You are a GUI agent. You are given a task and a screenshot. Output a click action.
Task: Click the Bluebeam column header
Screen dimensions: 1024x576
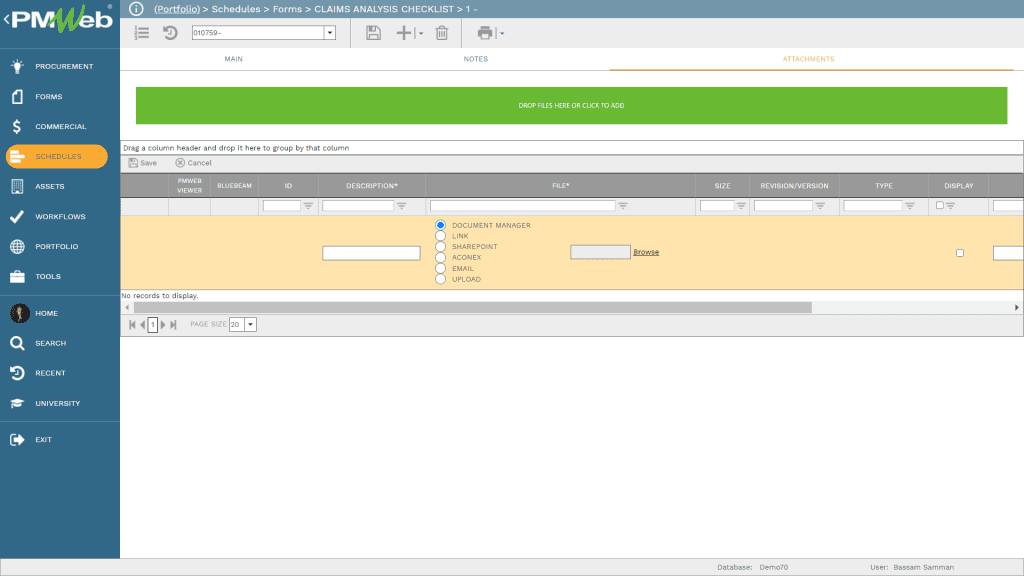coord(234,186)
